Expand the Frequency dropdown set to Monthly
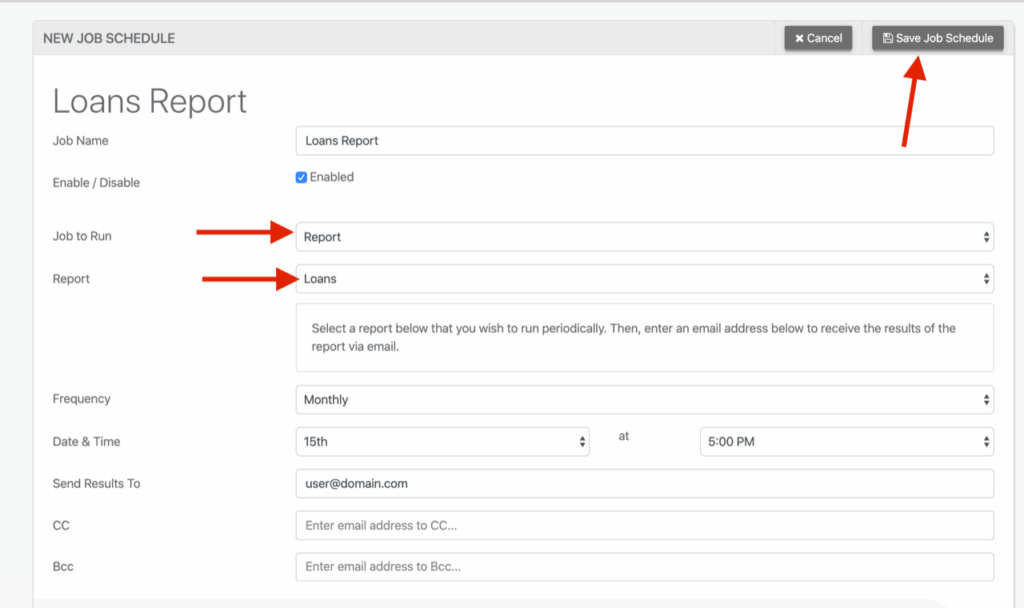Screen dimensions: 1024x608 point(640,400)
